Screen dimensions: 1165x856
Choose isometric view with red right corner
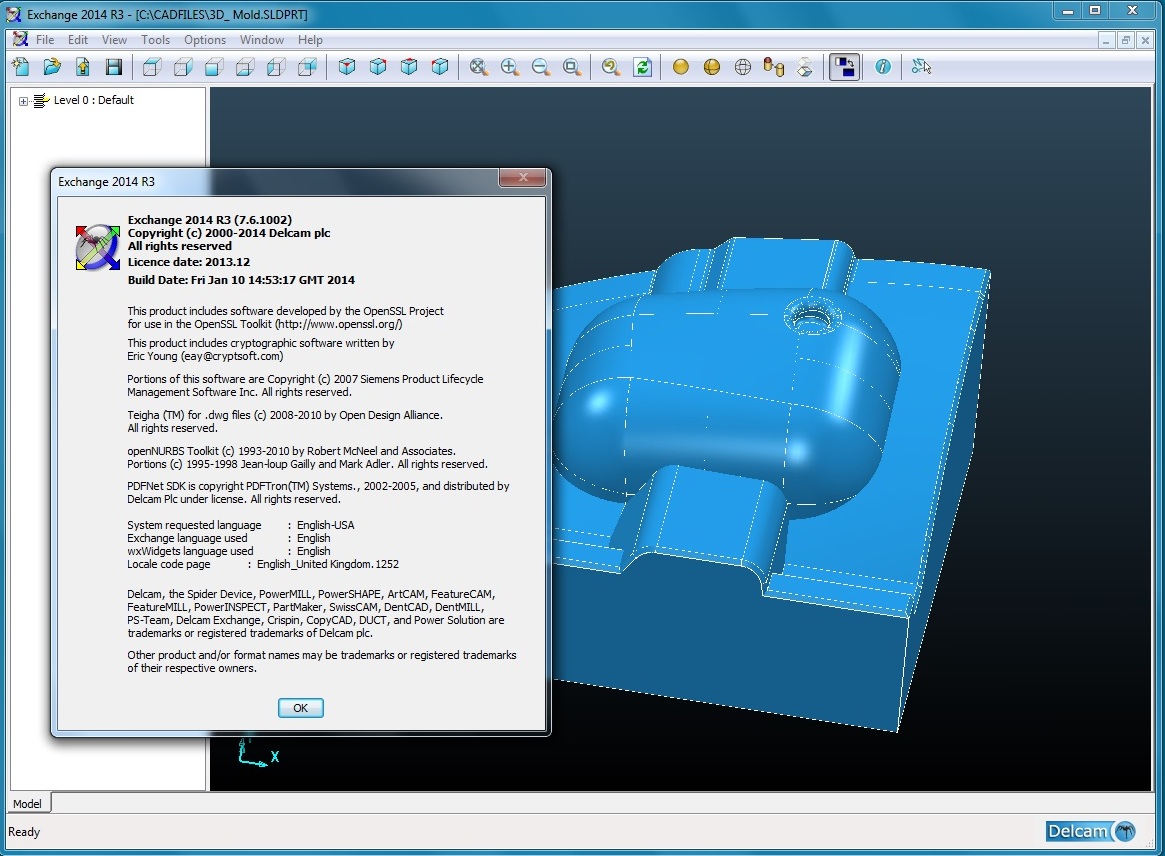[x=378, y=67]
